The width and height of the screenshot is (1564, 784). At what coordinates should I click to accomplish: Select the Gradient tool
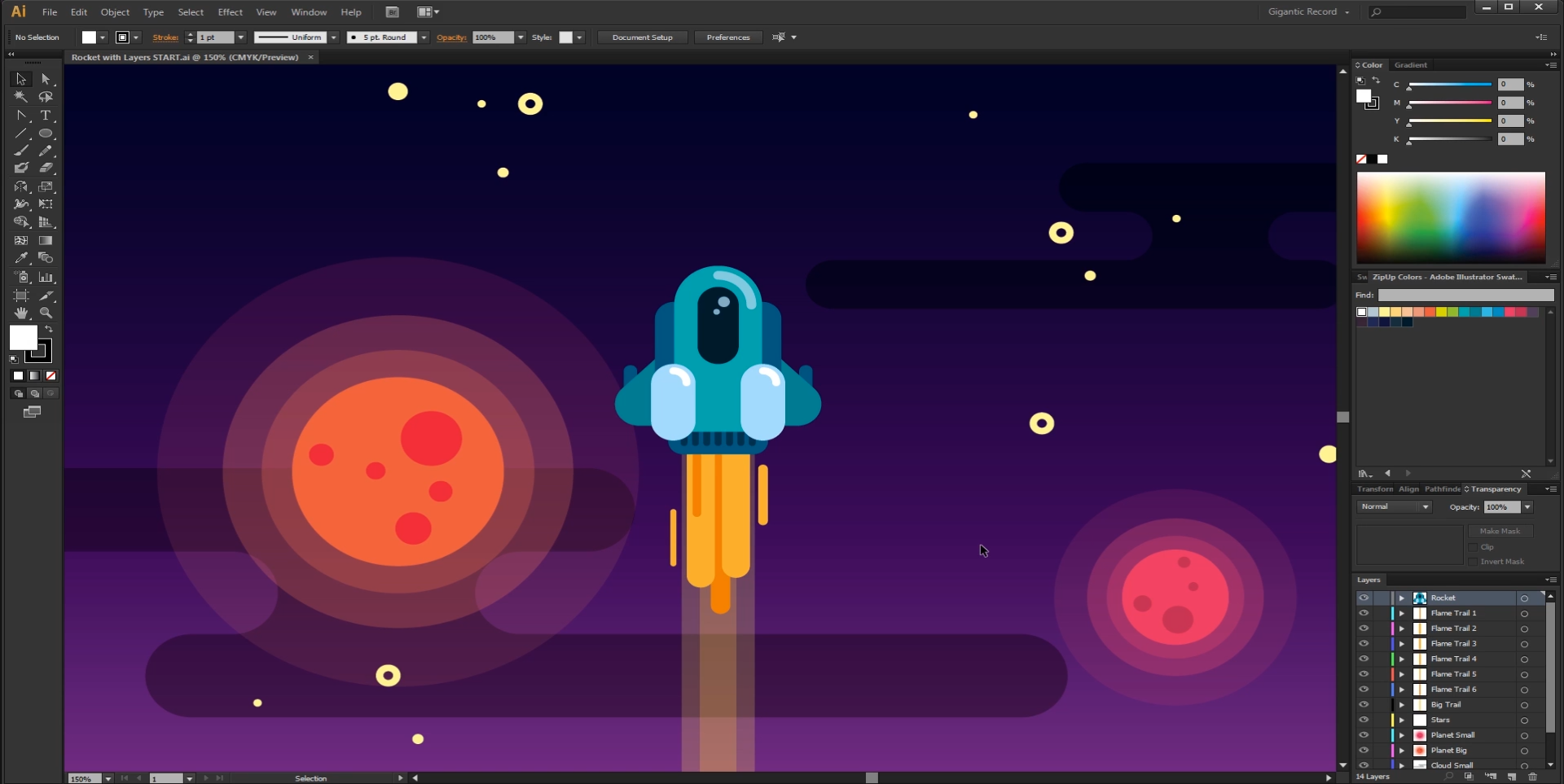pyautogui.click(x=46, y=240)
